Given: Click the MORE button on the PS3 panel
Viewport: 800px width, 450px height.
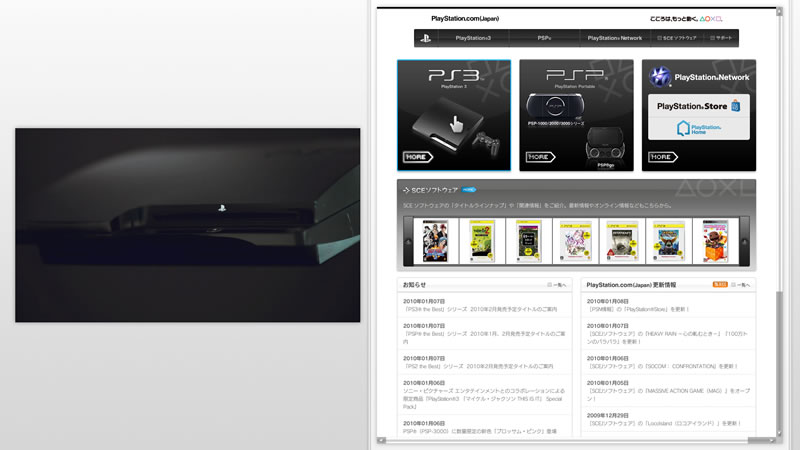Looking at the screenshot, I should [417, 157].
